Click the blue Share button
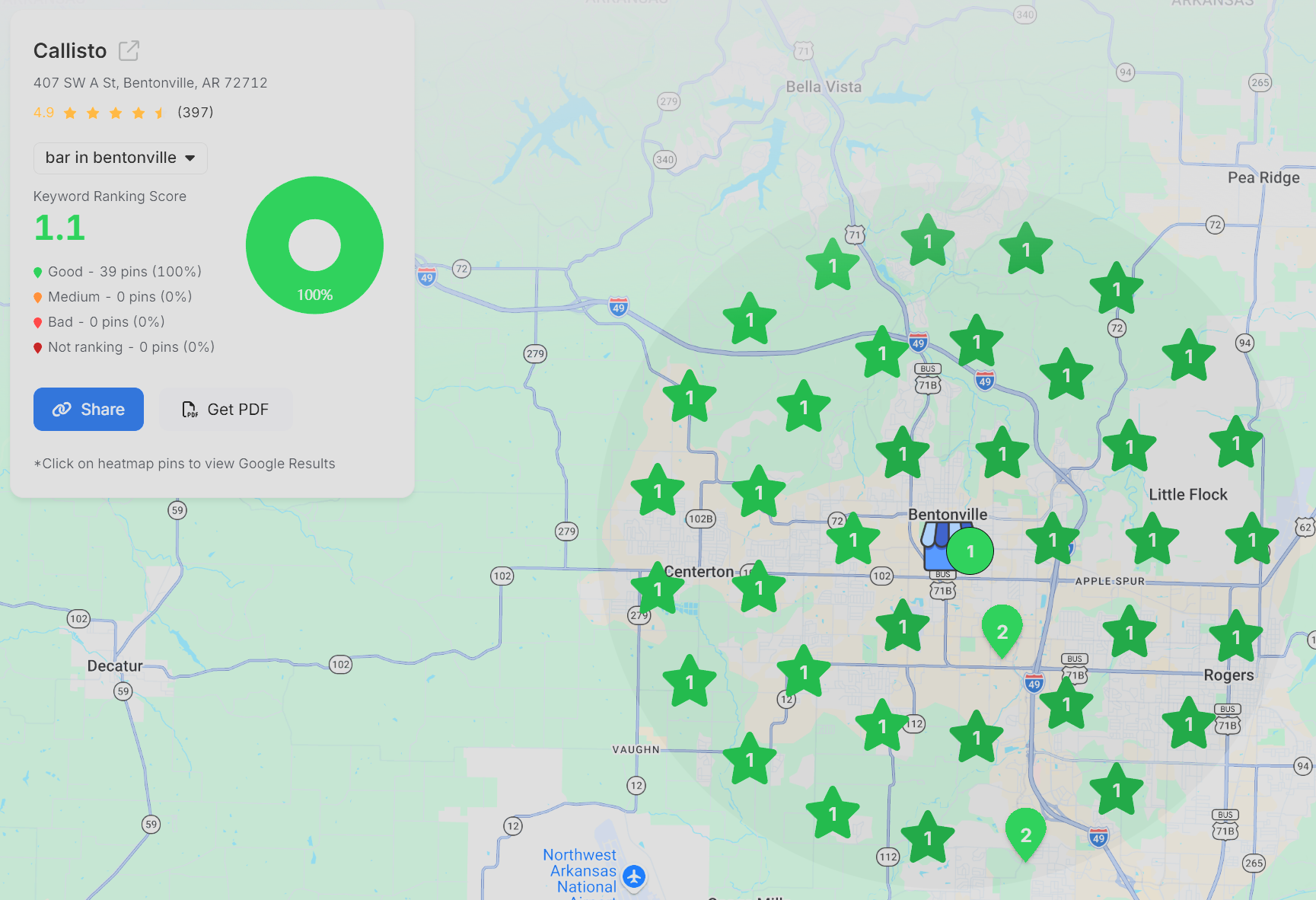 (x=88, y=409)
